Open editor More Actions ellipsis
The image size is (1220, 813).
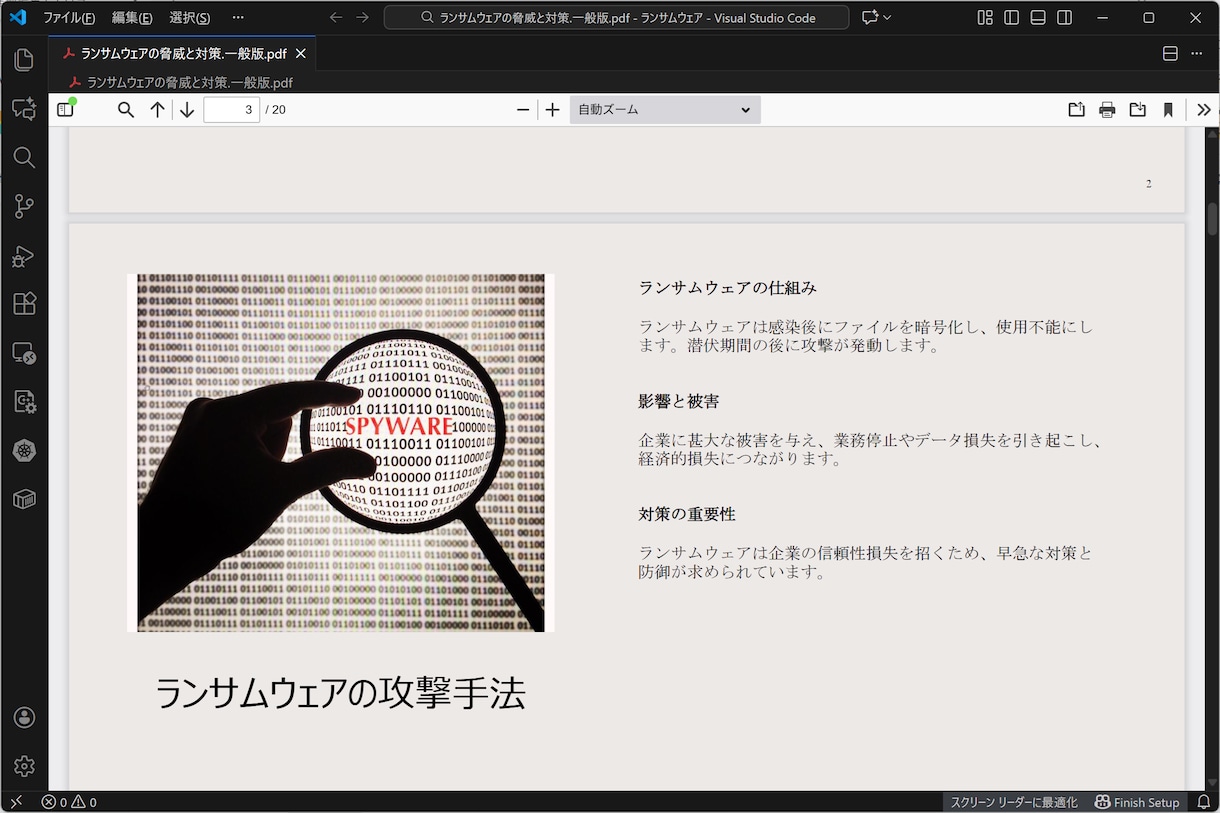click(1197, 53)
